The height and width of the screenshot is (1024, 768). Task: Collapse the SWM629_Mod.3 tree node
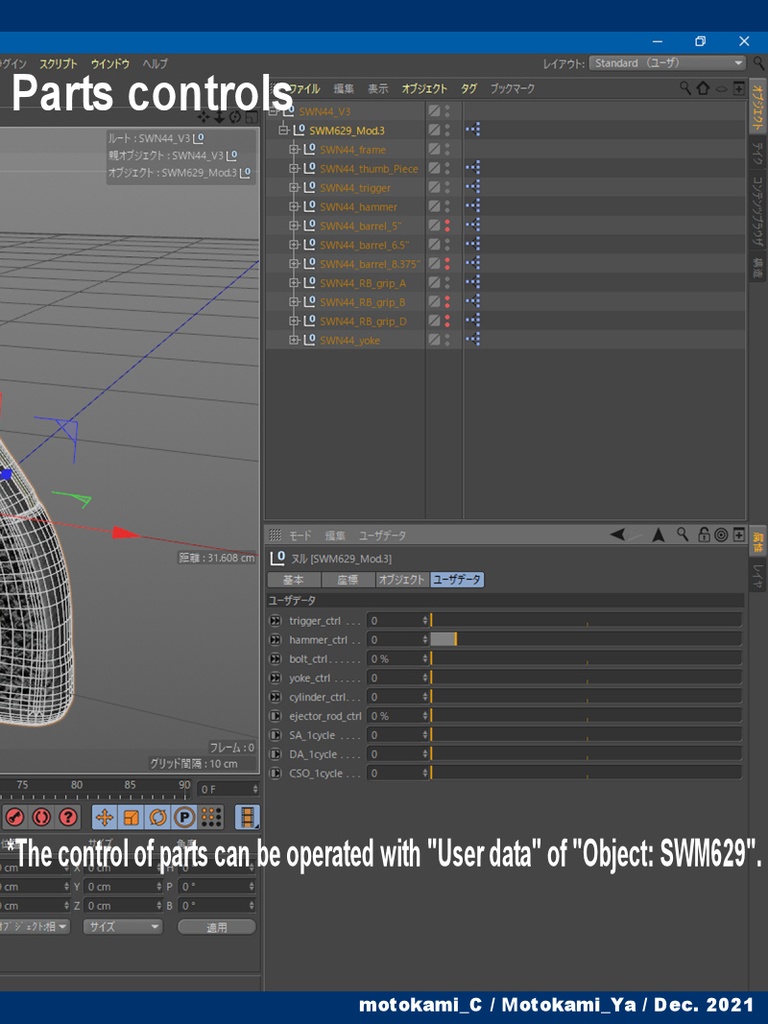283,130
